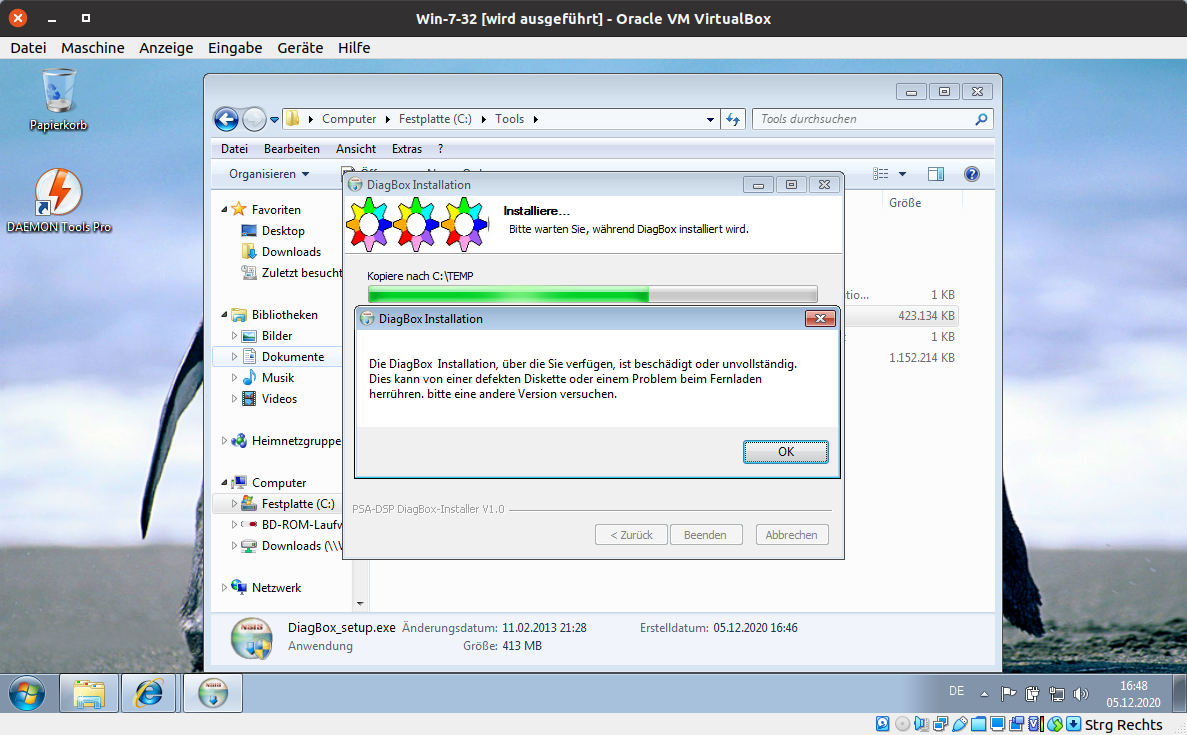This screenshot has width=1187, height=735.
Task: Expand the Netzwerk tree node
Action: [224, 587]
